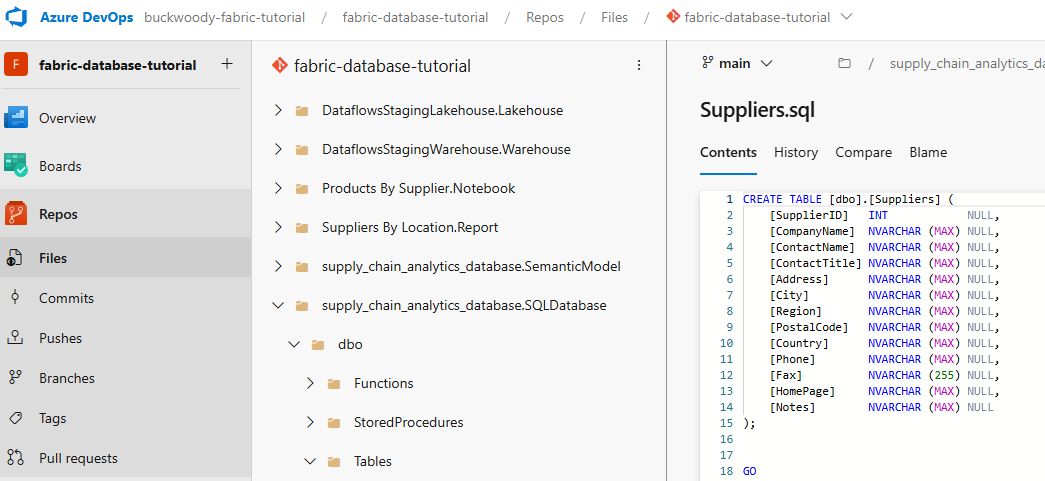Select the Repos sidebar icon

click(16, 214)
